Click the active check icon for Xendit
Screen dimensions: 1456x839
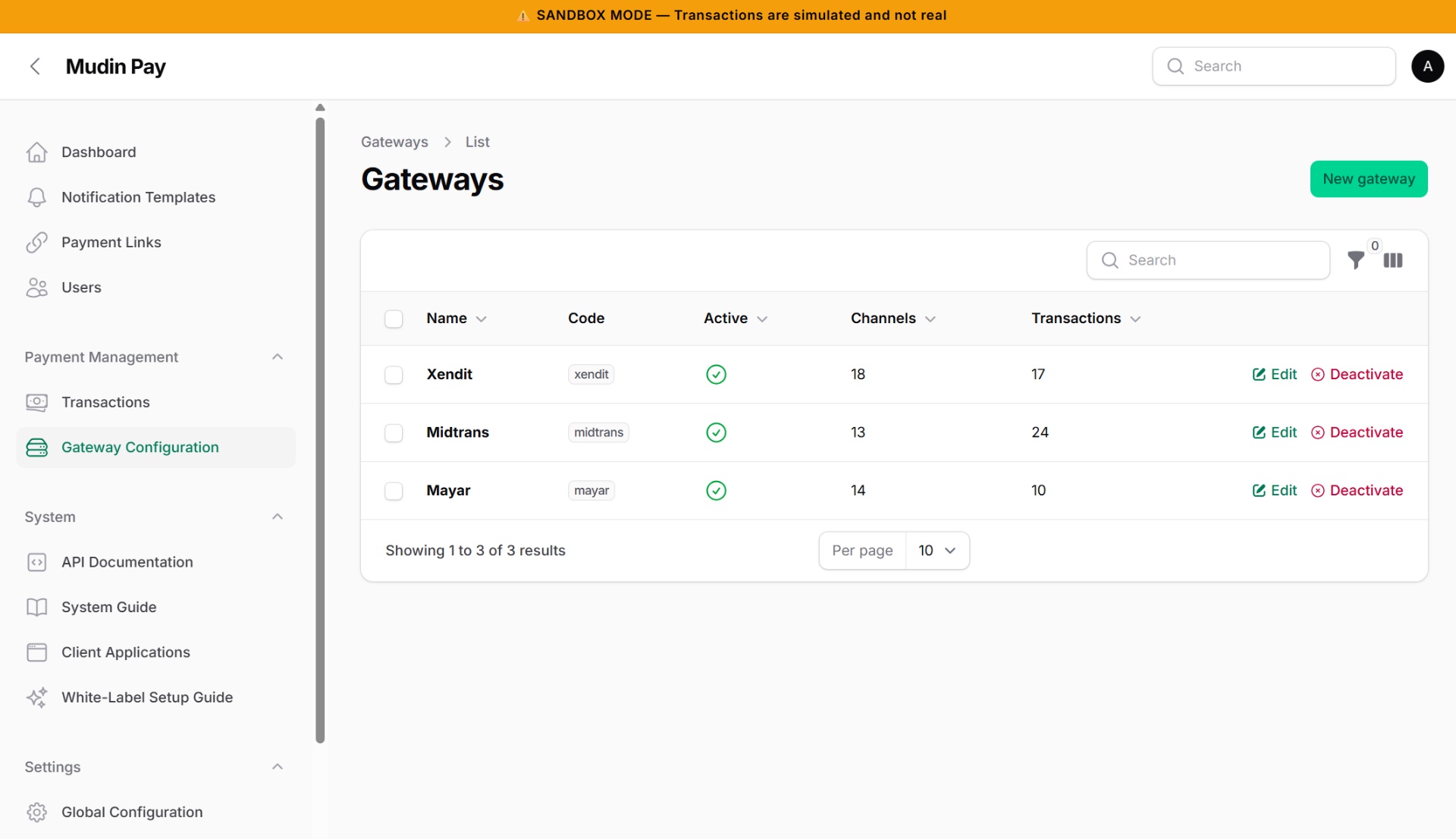pos(716,374)
